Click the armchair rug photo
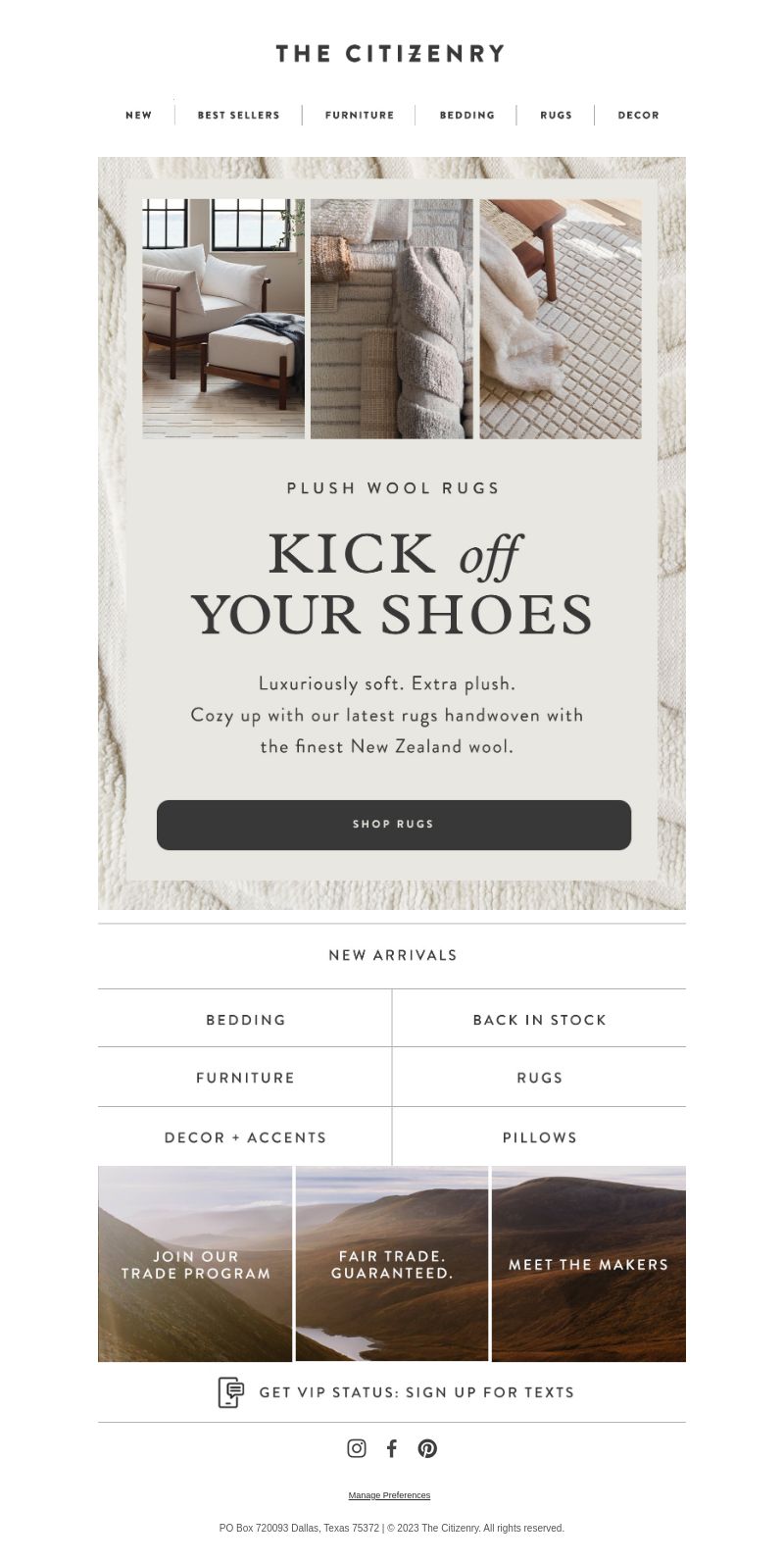This screenshot has width=784, height=1563. (x=223, y=319)
